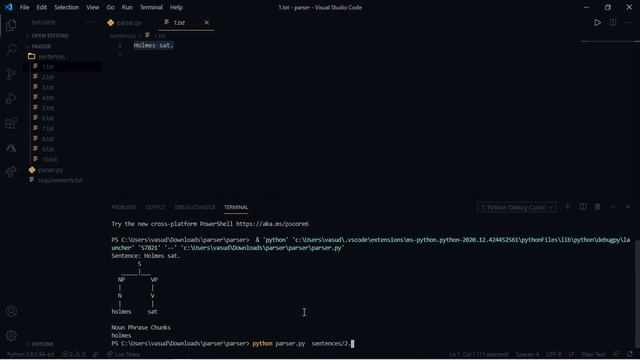Viewport: 640px width, 360px height.
Task: Split the terminal pane
Action: [x=583, y=207]
